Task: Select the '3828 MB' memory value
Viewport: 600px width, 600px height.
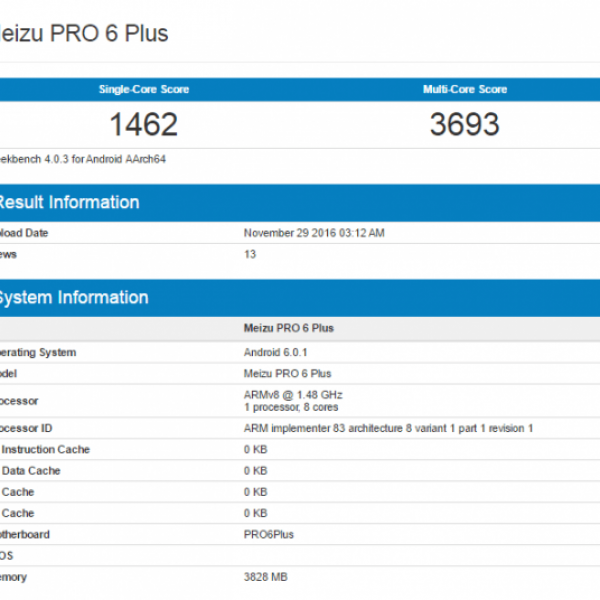Action: click(x=266, y=577)
